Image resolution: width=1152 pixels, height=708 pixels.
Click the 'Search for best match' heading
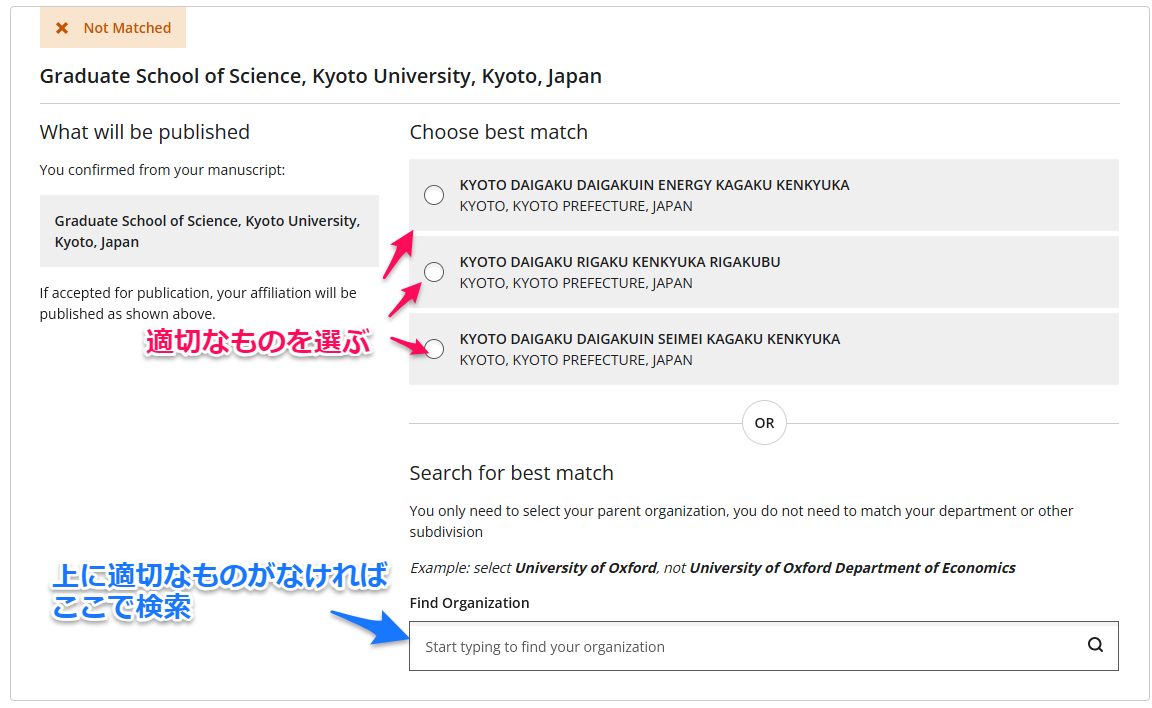tap(511, 473)
